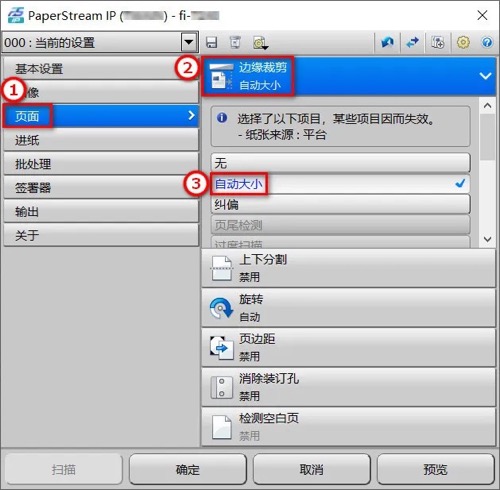Click the 消除装订孔 punch hole icon
Image resolution: width=500 pixels, height=490 pixels.
[x=221, y=387]
